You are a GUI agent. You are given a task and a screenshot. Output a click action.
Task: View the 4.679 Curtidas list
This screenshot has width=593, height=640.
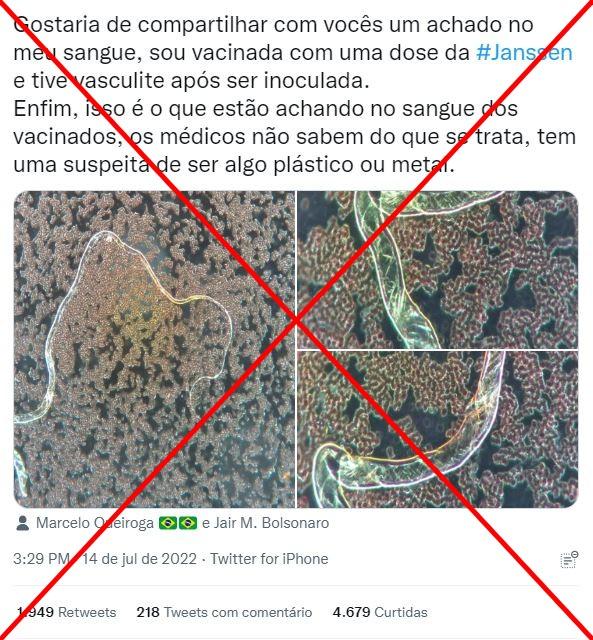[380, 612]
